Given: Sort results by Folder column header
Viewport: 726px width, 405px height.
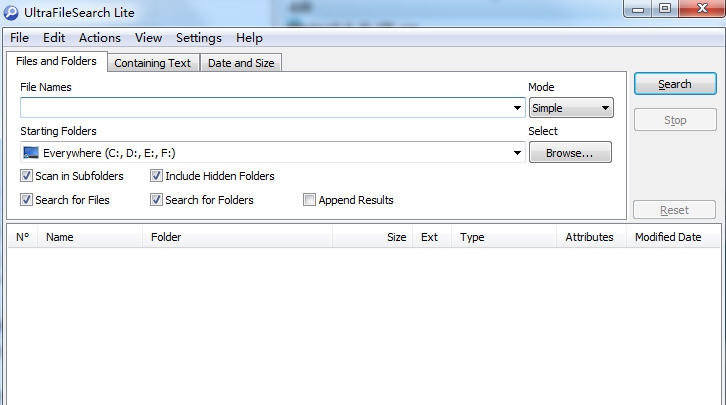Looking at the screenshot, I should (x=238, y=237).
